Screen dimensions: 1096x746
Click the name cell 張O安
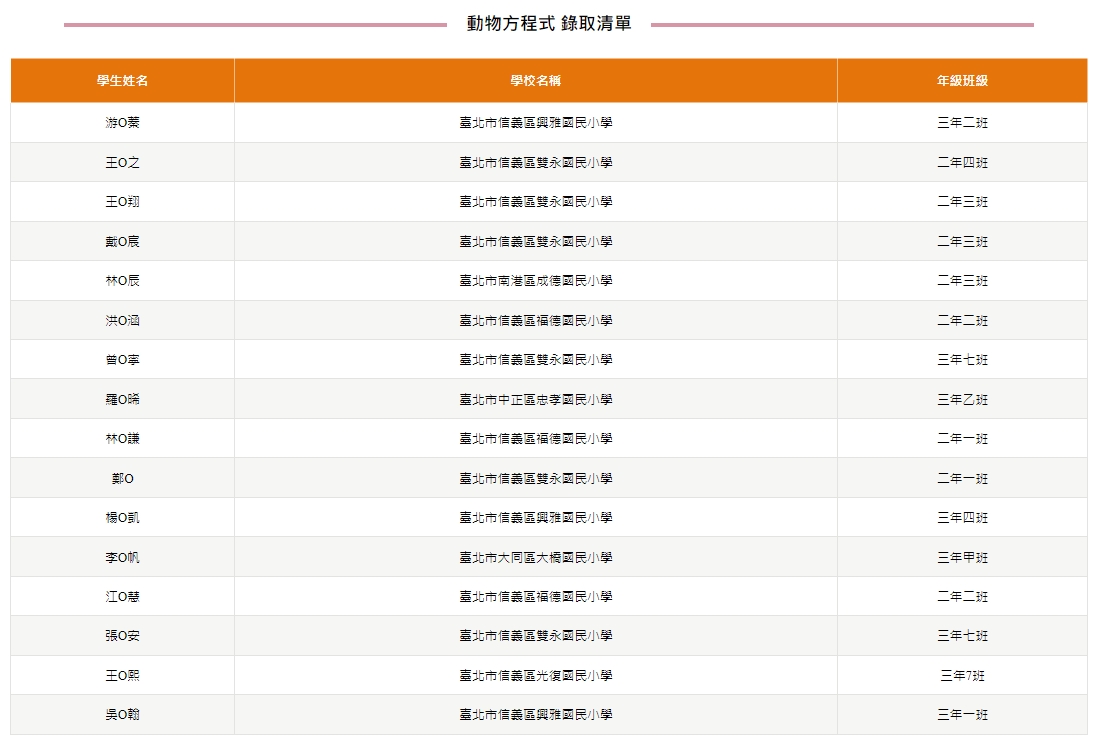122,636
